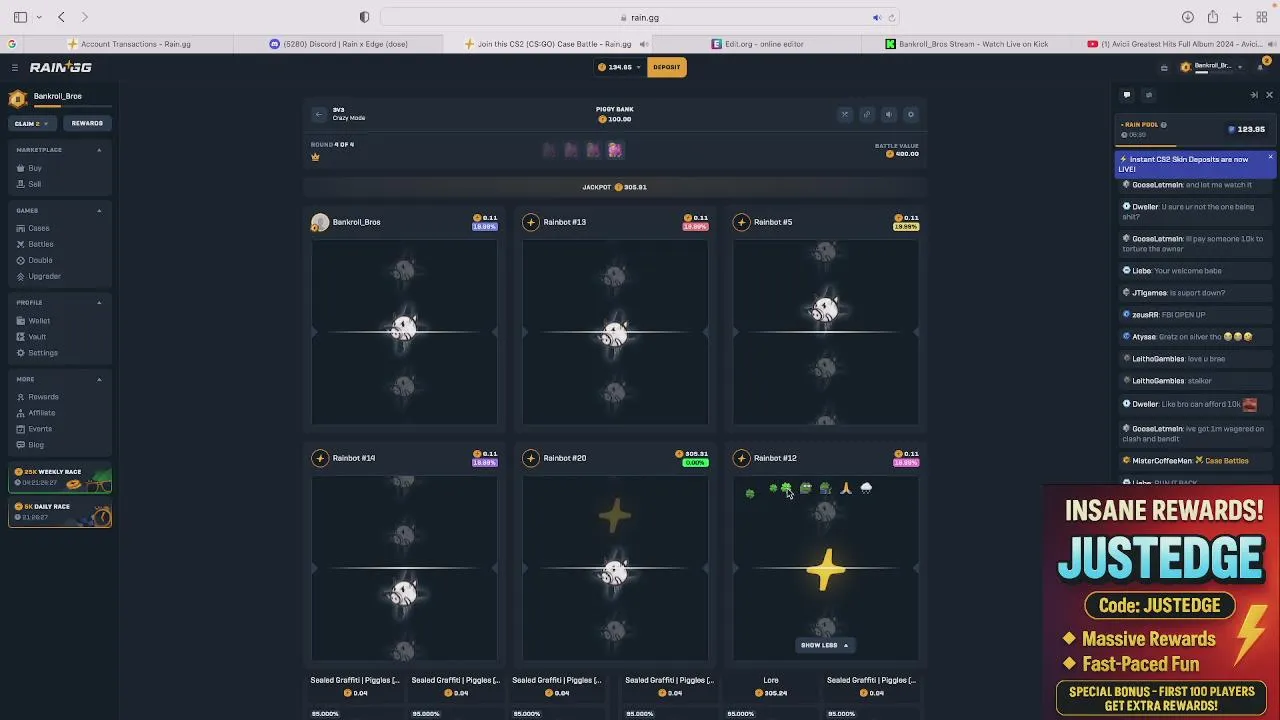
Task: Open the 5K Daily Race banner
Action: pyautogui.click(x=60, y=514)
